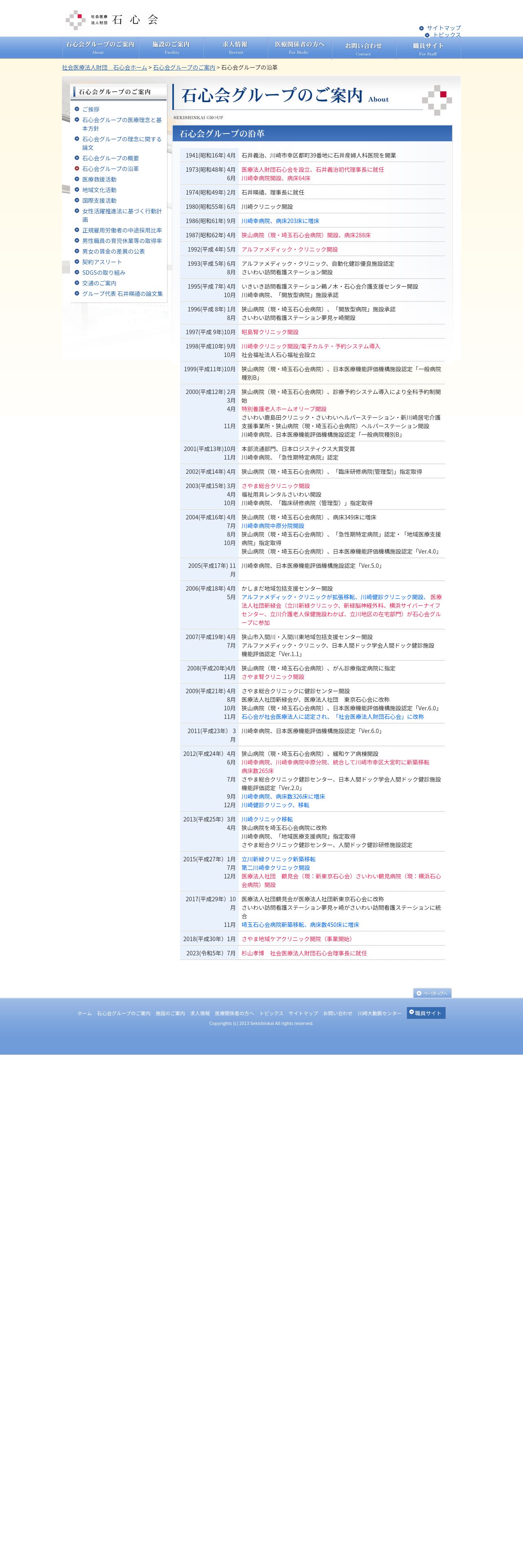Screen dimensions: 523x1568
Task: Click the arrow icon beside top トピックス
Action: click(x=427, y=35)
